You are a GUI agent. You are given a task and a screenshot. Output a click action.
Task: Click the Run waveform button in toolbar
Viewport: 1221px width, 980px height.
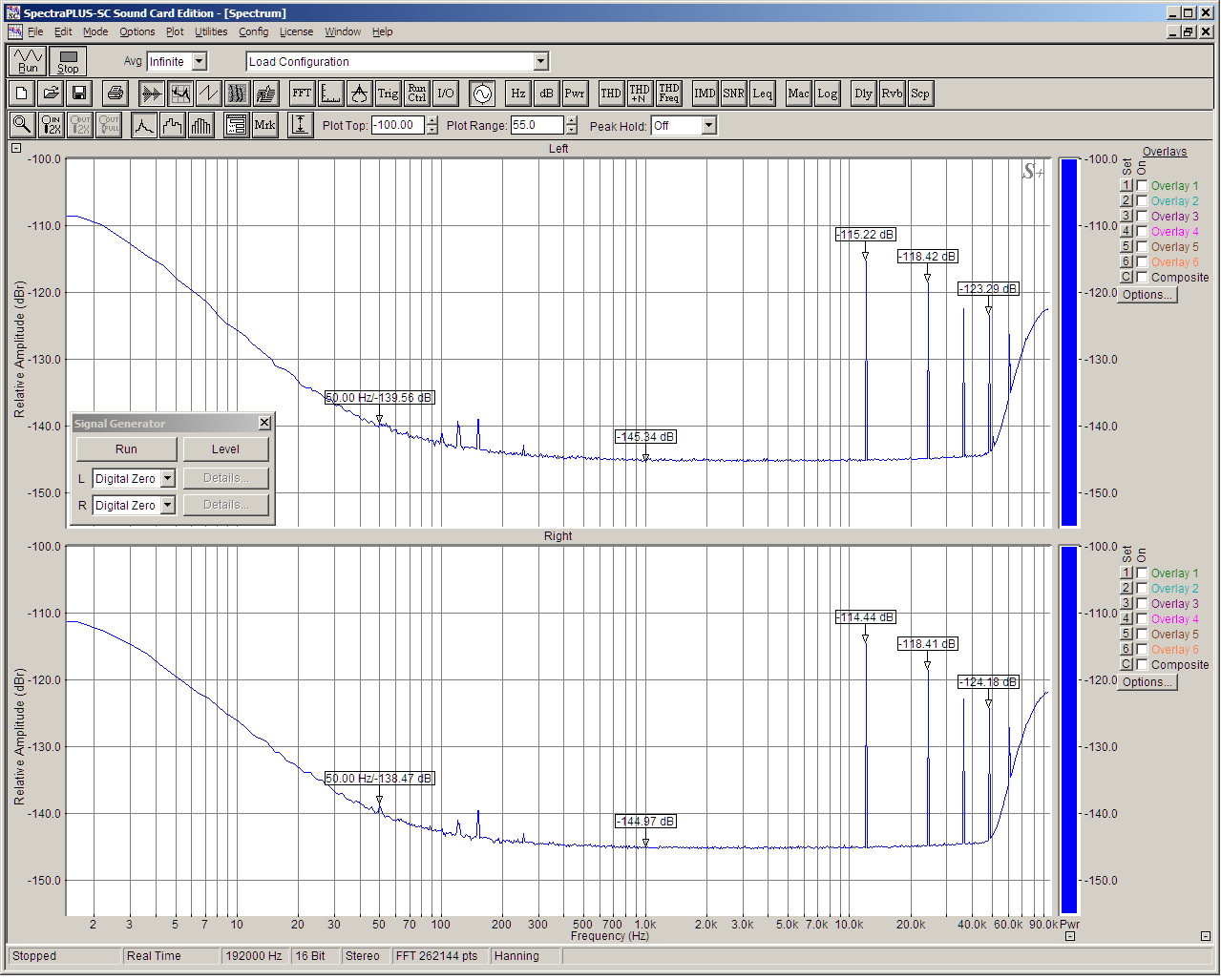[28, 61]
